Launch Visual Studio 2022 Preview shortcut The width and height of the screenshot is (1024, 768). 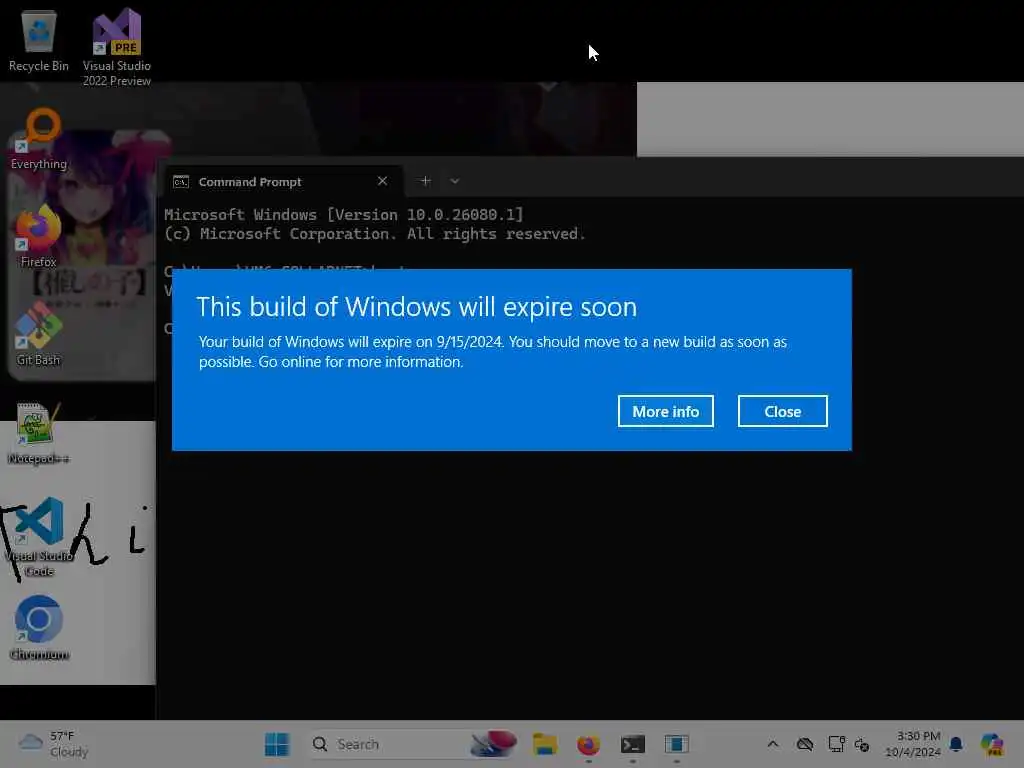[x=117, y=47]
